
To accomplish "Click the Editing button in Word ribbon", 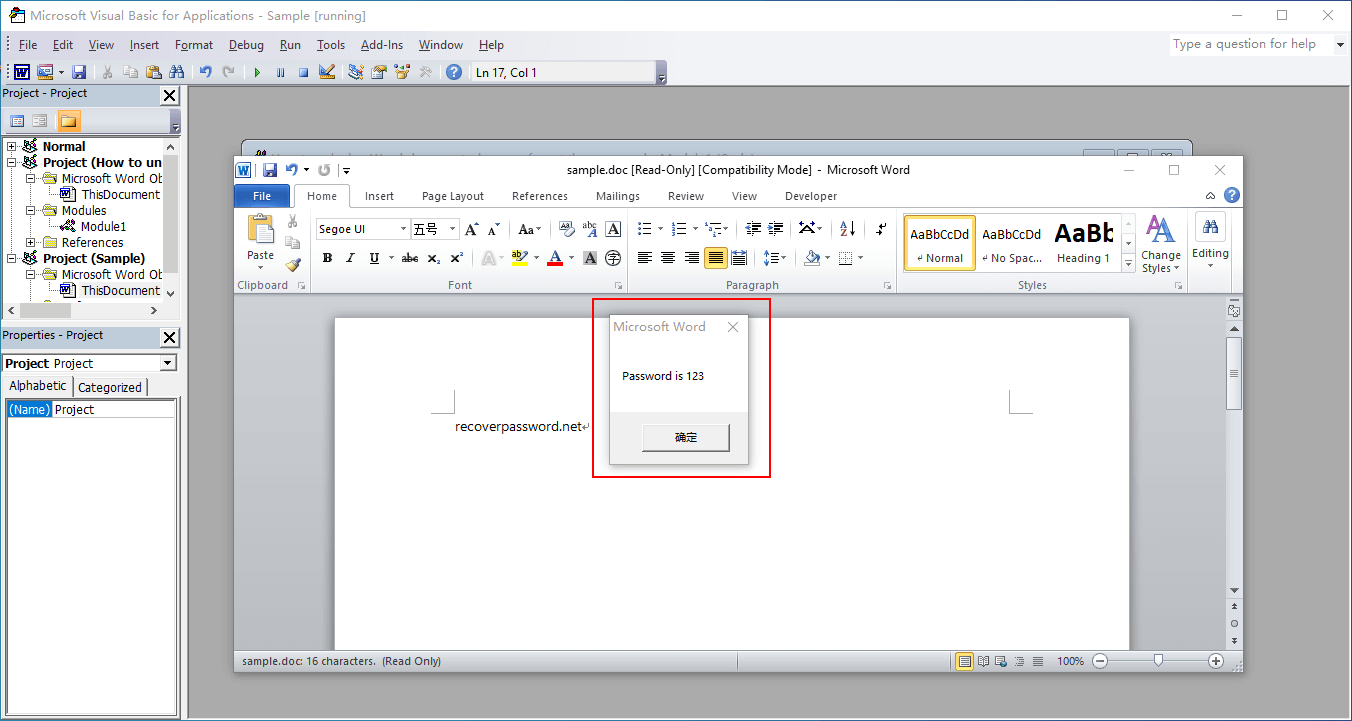I will click(x=1210, y=238).
